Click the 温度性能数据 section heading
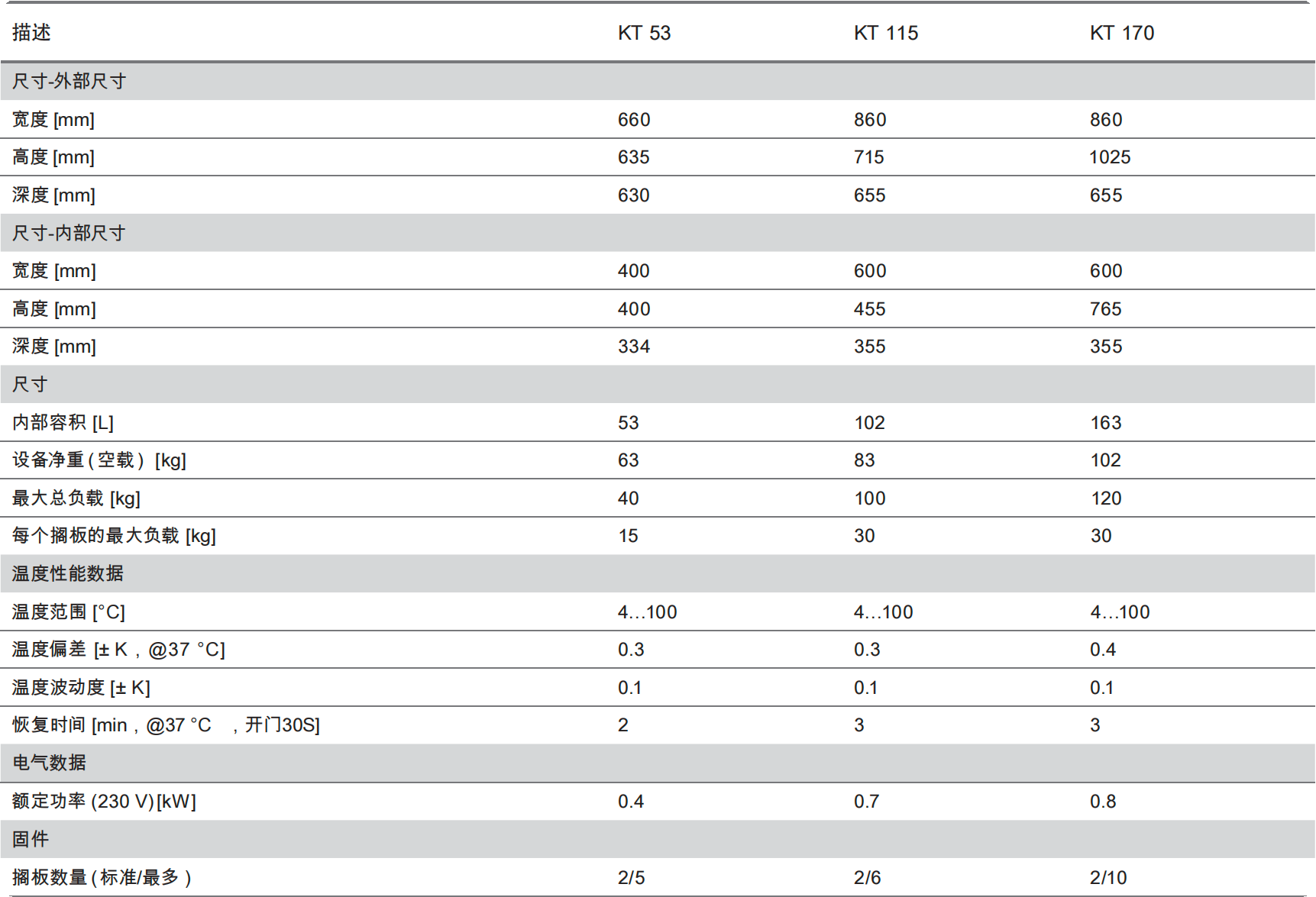Viewport: 1316px width, 897px height. [67, 573]
